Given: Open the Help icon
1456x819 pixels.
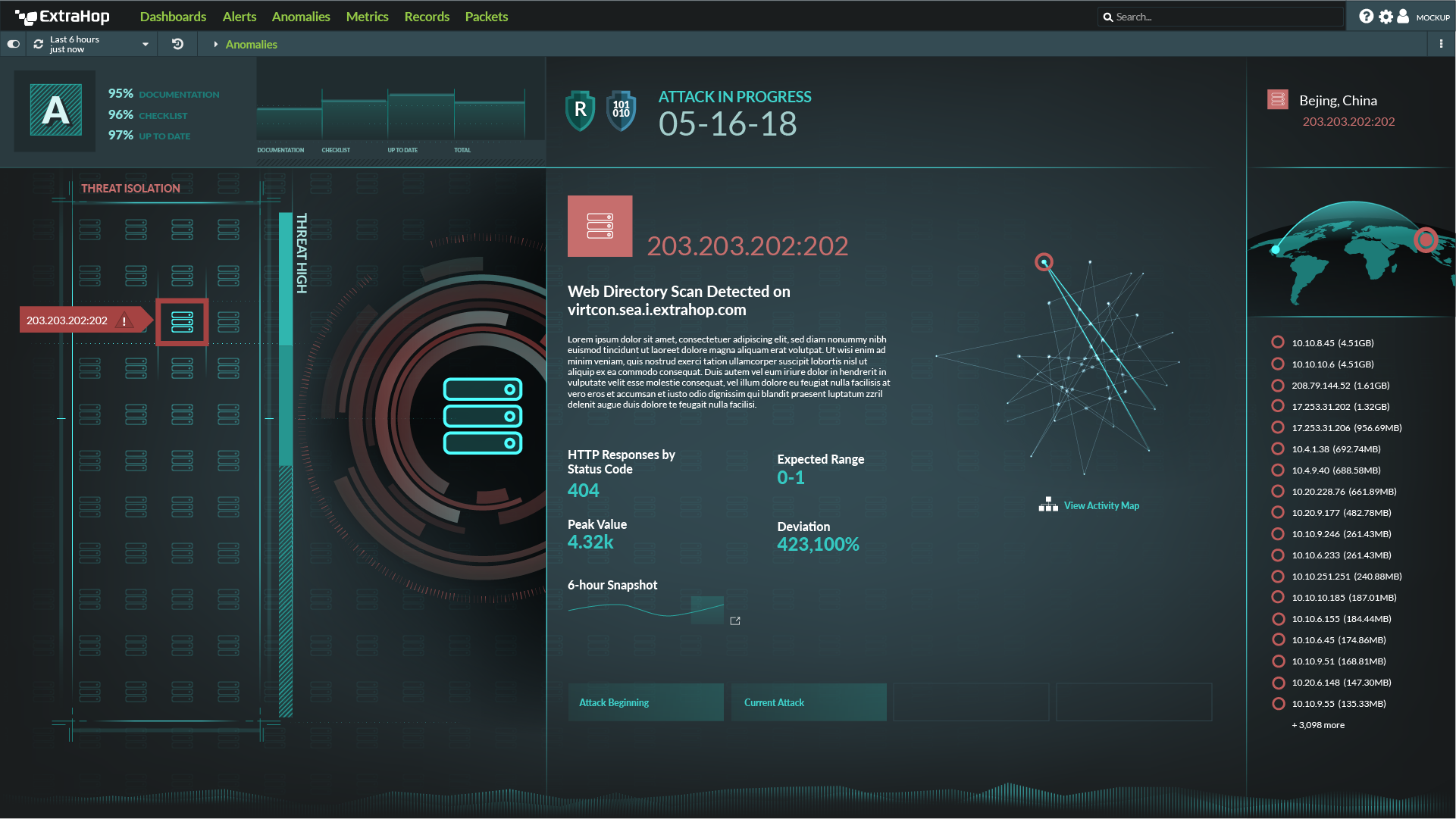Looking at the screenshot, I should (x=1366, y=17).
